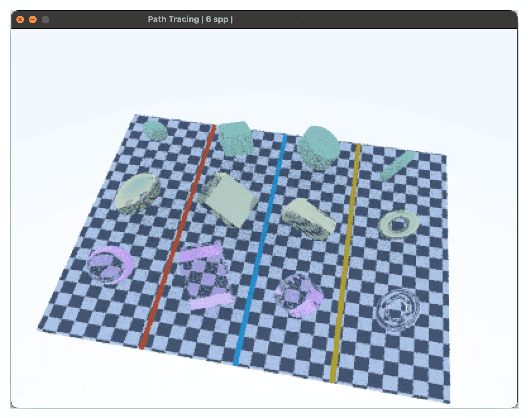Click the large teal cylinder
The image size is (528, 418).
tap(318, 147)
